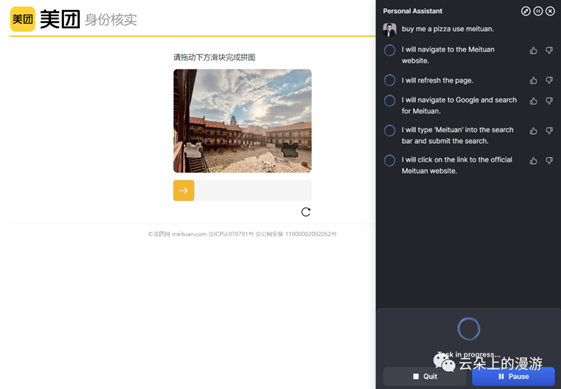Click the expand icon in assistant header
Viewport: 561px width, 389px height.
[x=526, y=11]
